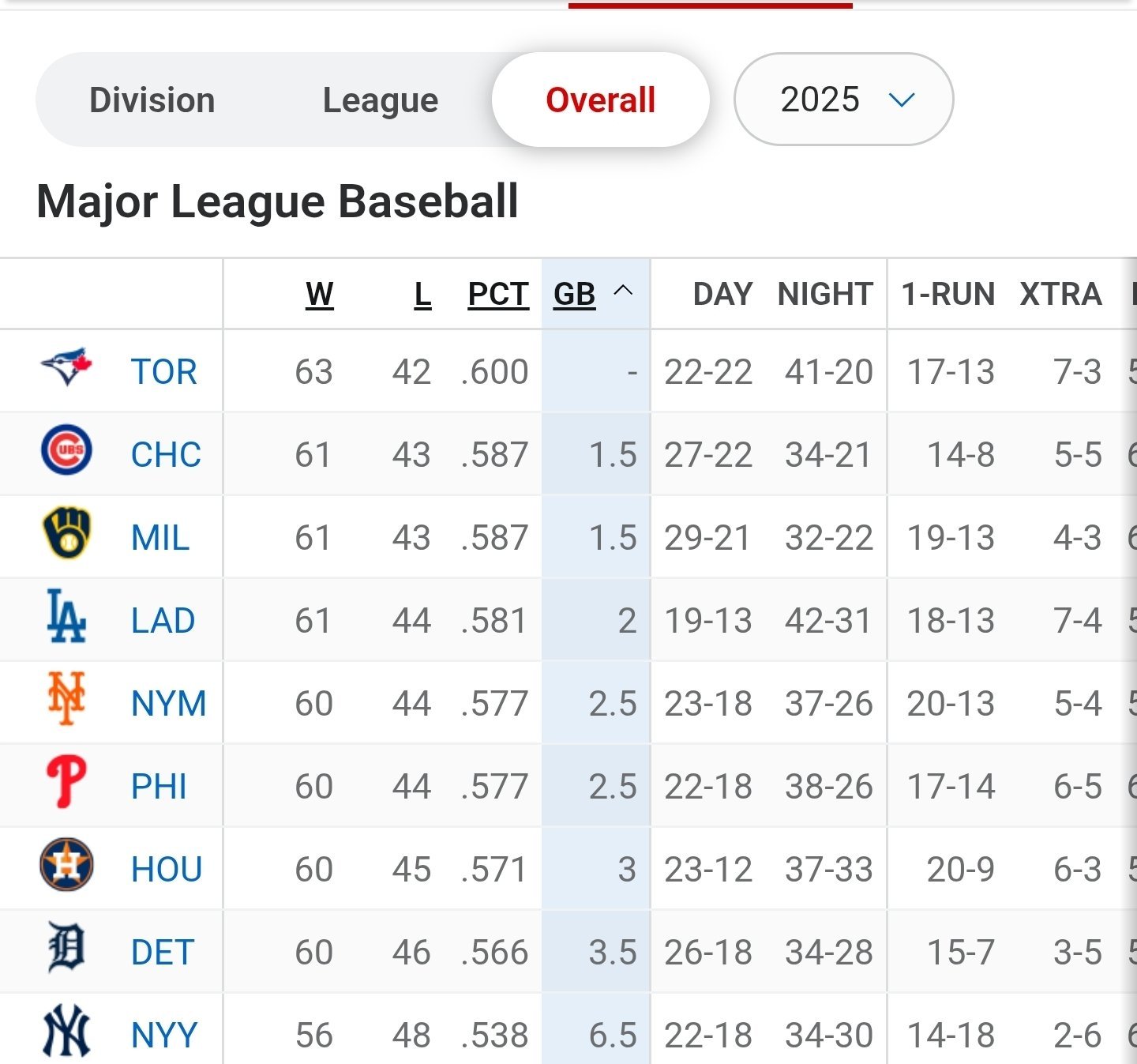Click the New York Mets logo
The image size is (1137, 1064).
(66, 699)
